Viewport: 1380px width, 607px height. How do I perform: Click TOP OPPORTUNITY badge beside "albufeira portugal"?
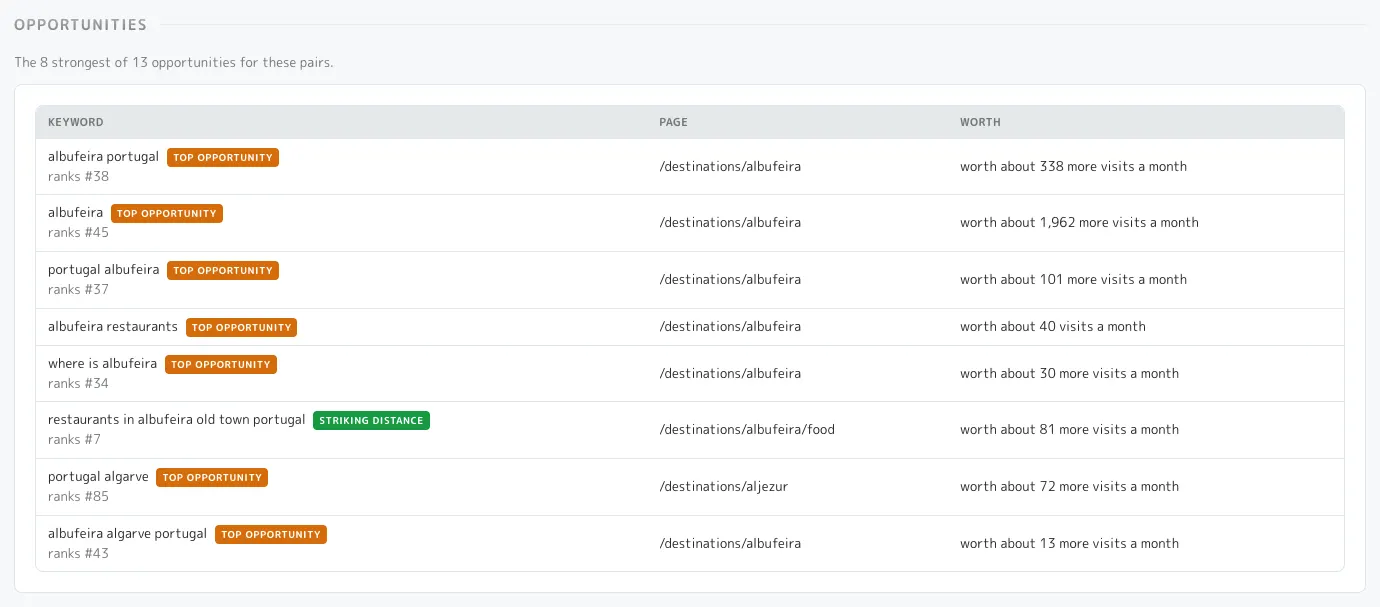point(223,158)
